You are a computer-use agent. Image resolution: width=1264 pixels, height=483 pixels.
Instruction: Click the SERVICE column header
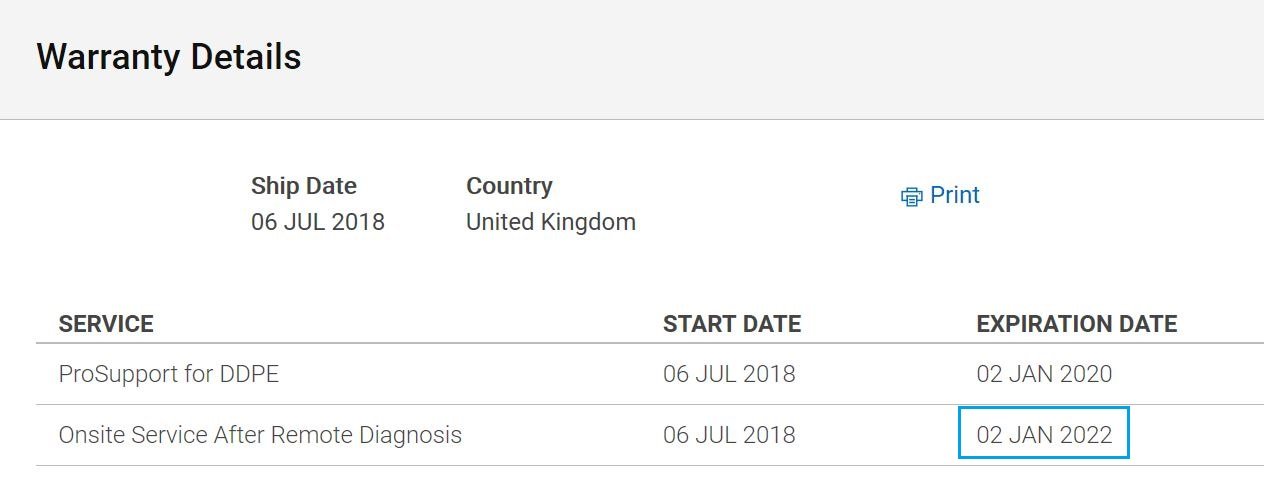[106, 324]
